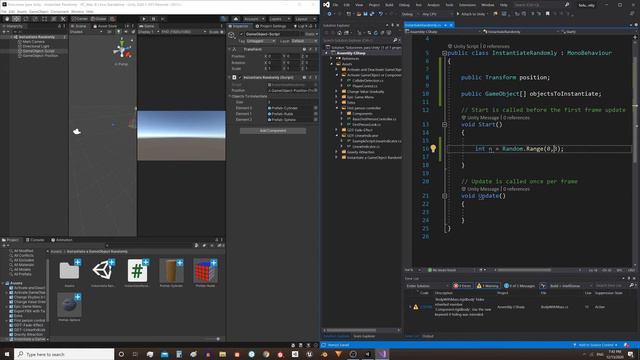Click the Solution Explorer refresh icon
The width and height of the screenshot is (640, 360).
[x=376, y=33]
